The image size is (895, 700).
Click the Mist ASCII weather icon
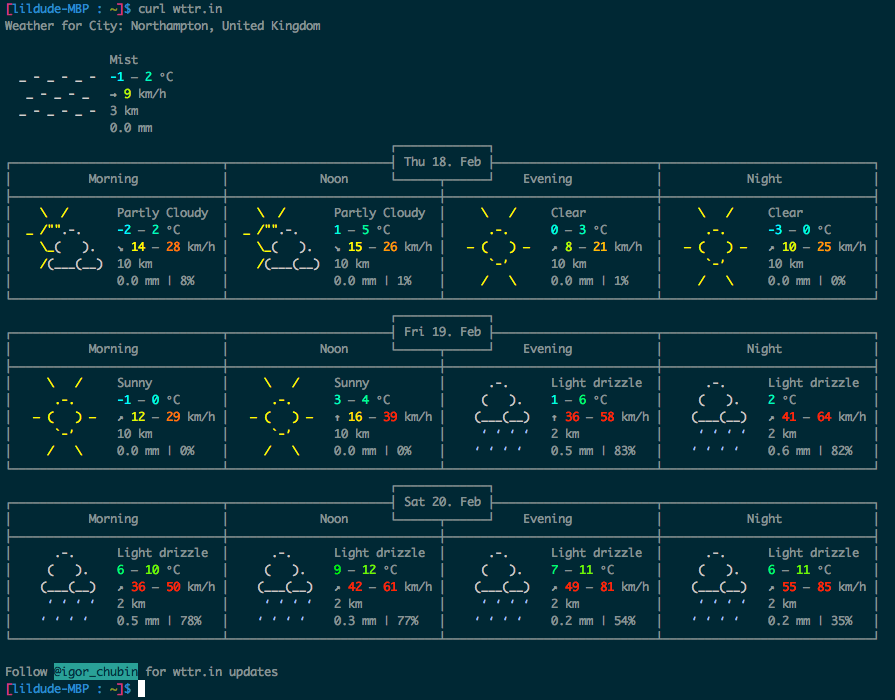click(x=57, y=94)
